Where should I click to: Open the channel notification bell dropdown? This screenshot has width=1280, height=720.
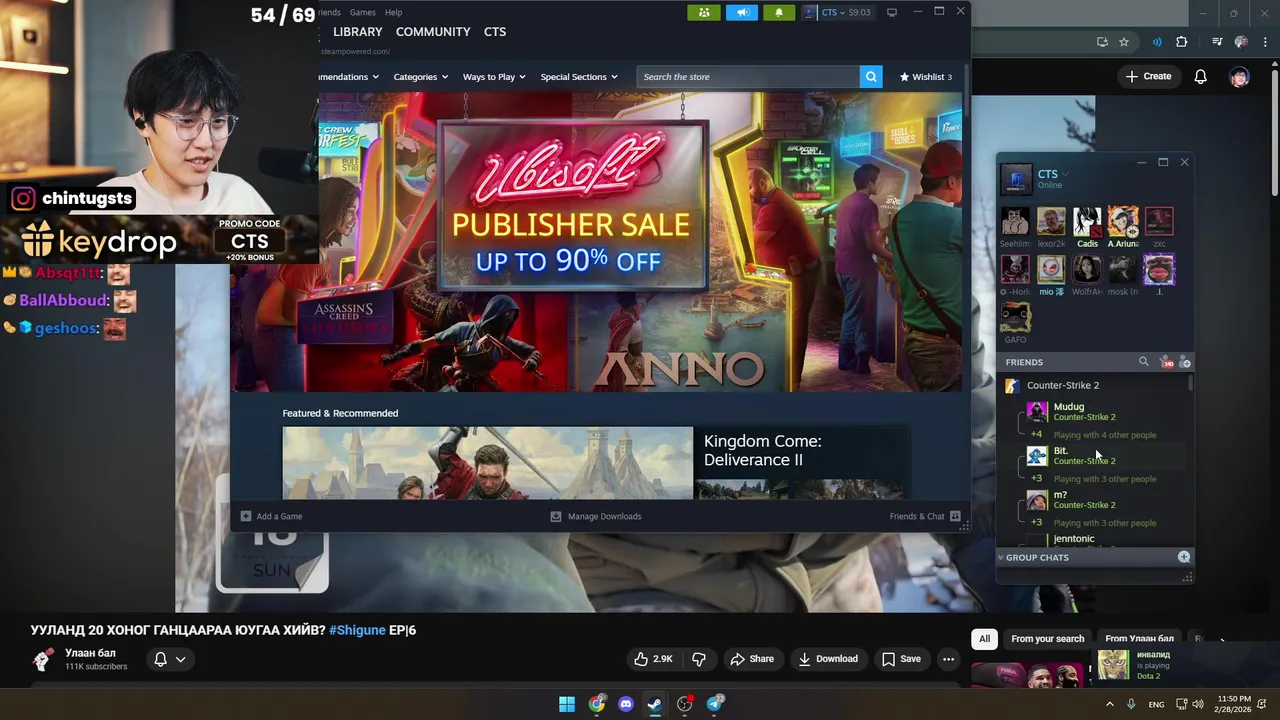pos(169,659)
